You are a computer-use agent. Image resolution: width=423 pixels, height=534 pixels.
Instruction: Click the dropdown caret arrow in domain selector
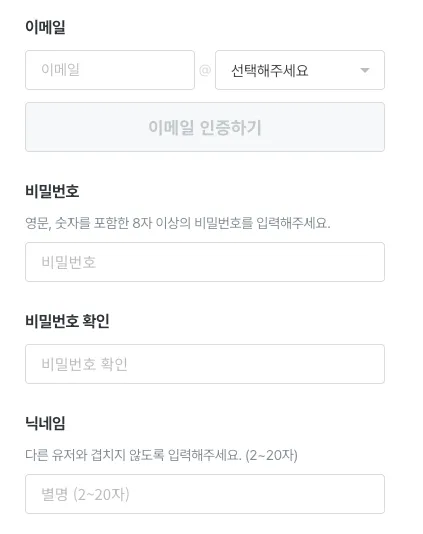tap(365, 70)
